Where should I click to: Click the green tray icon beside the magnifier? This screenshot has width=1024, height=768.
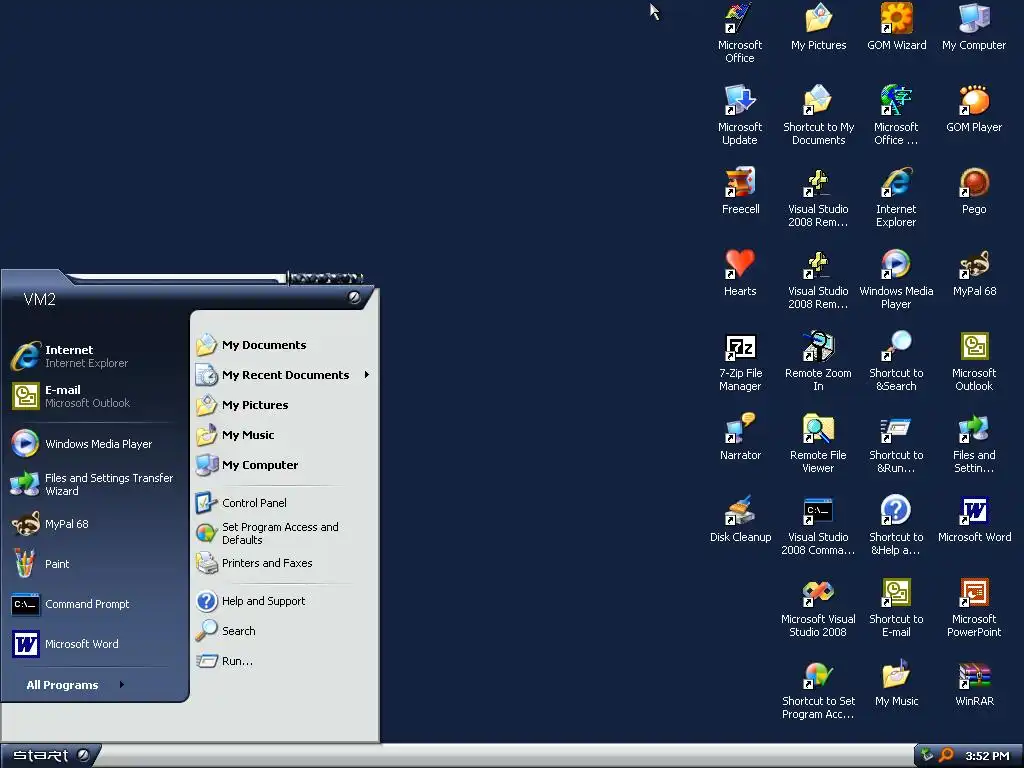tap(927, 755)
